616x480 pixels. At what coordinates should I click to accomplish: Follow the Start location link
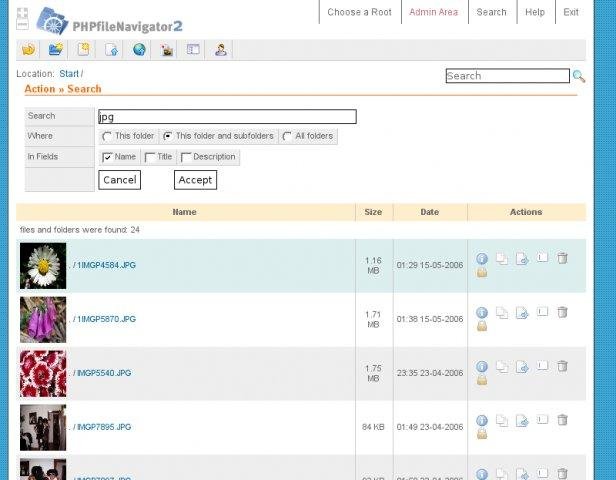[69, 74]
